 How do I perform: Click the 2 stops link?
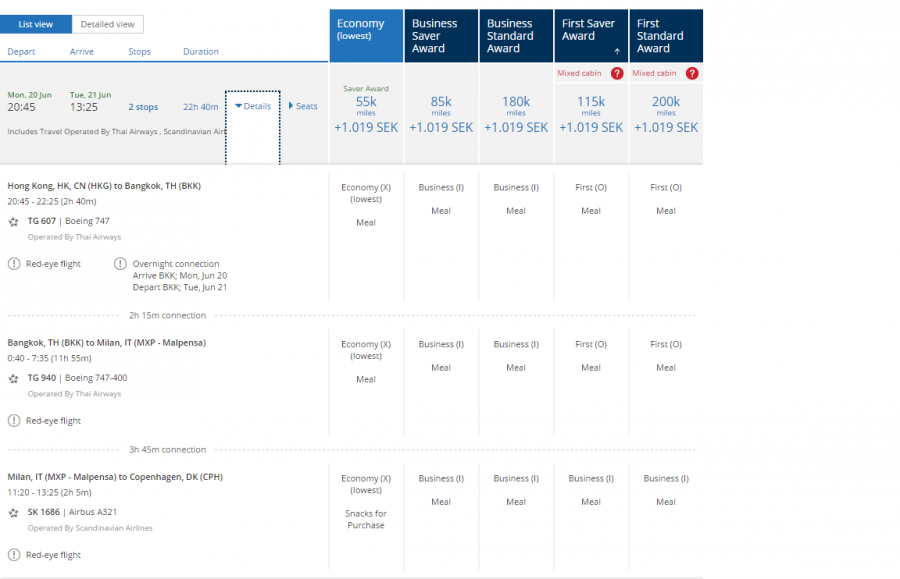pos(143,107)
